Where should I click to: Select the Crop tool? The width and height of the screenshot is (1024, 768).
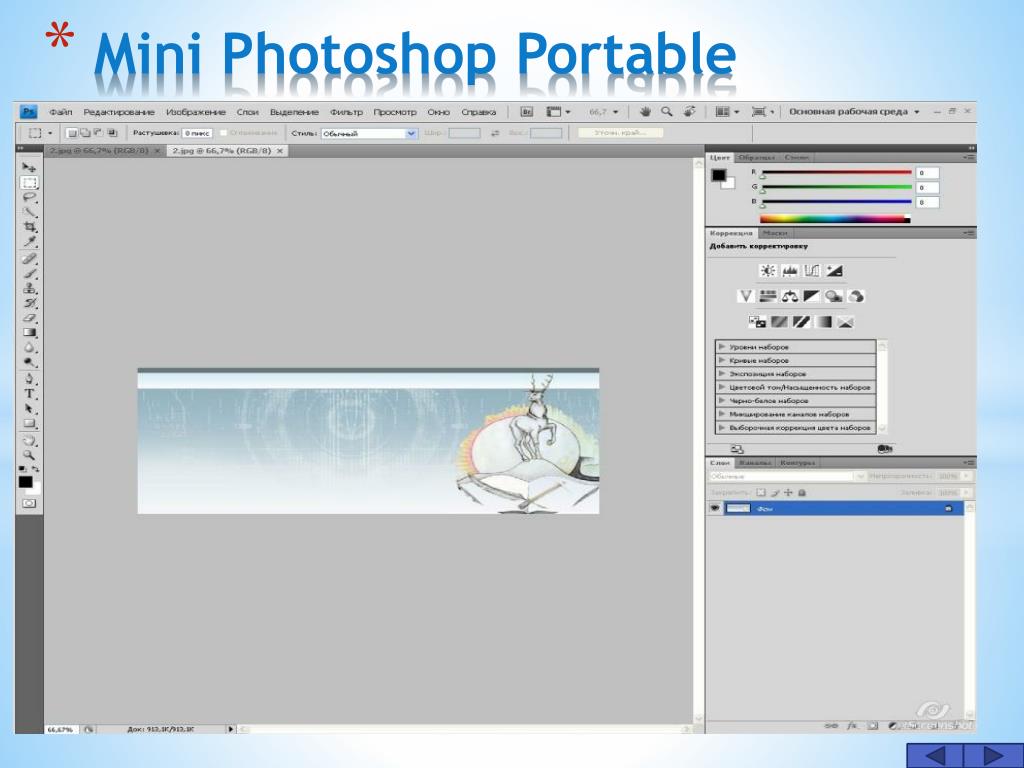(x=29, y=227)
